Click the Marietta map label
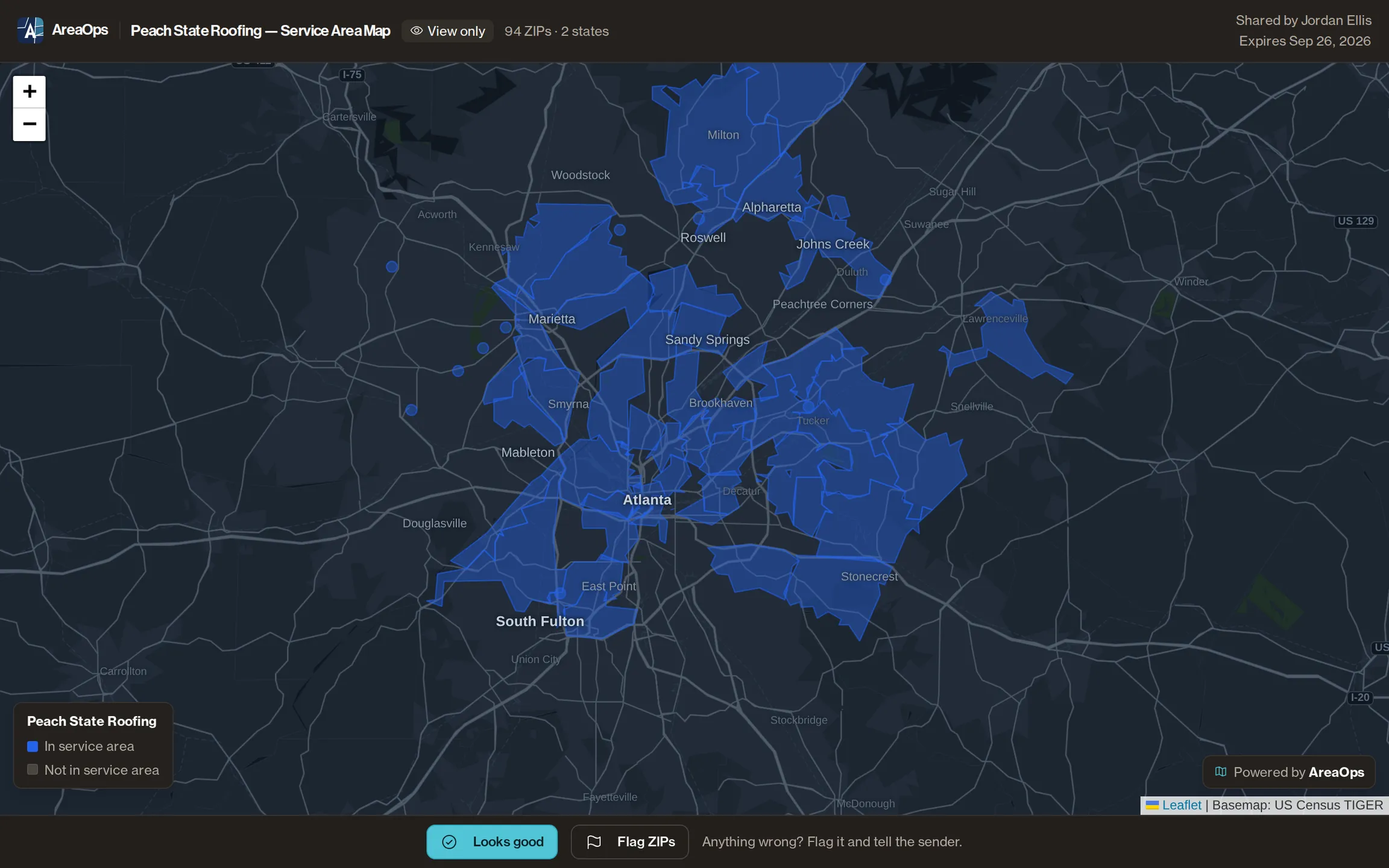The image size is (1389, 868). click(552, 319)
